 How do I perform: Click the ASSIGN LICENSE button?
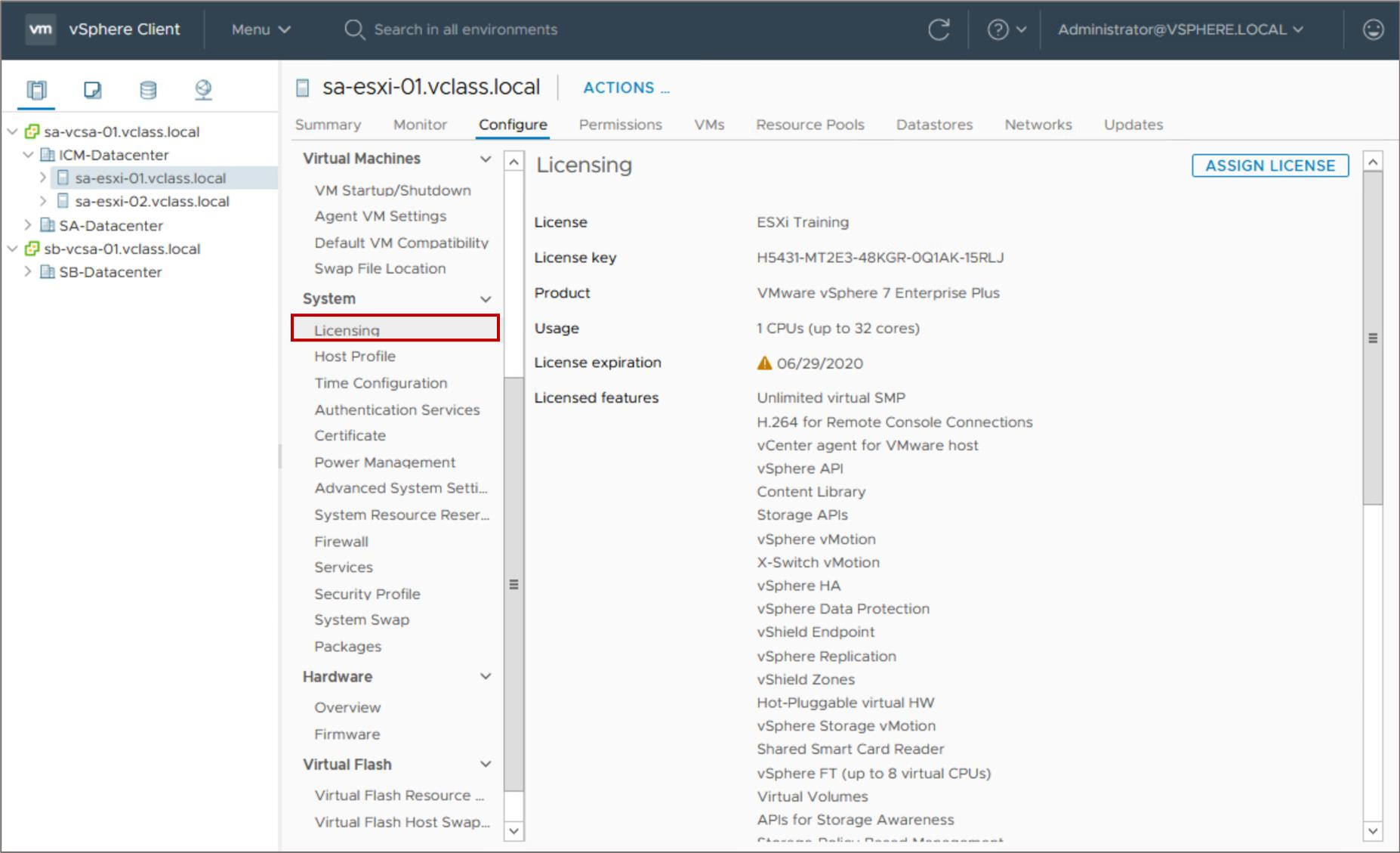point(1270,165)
